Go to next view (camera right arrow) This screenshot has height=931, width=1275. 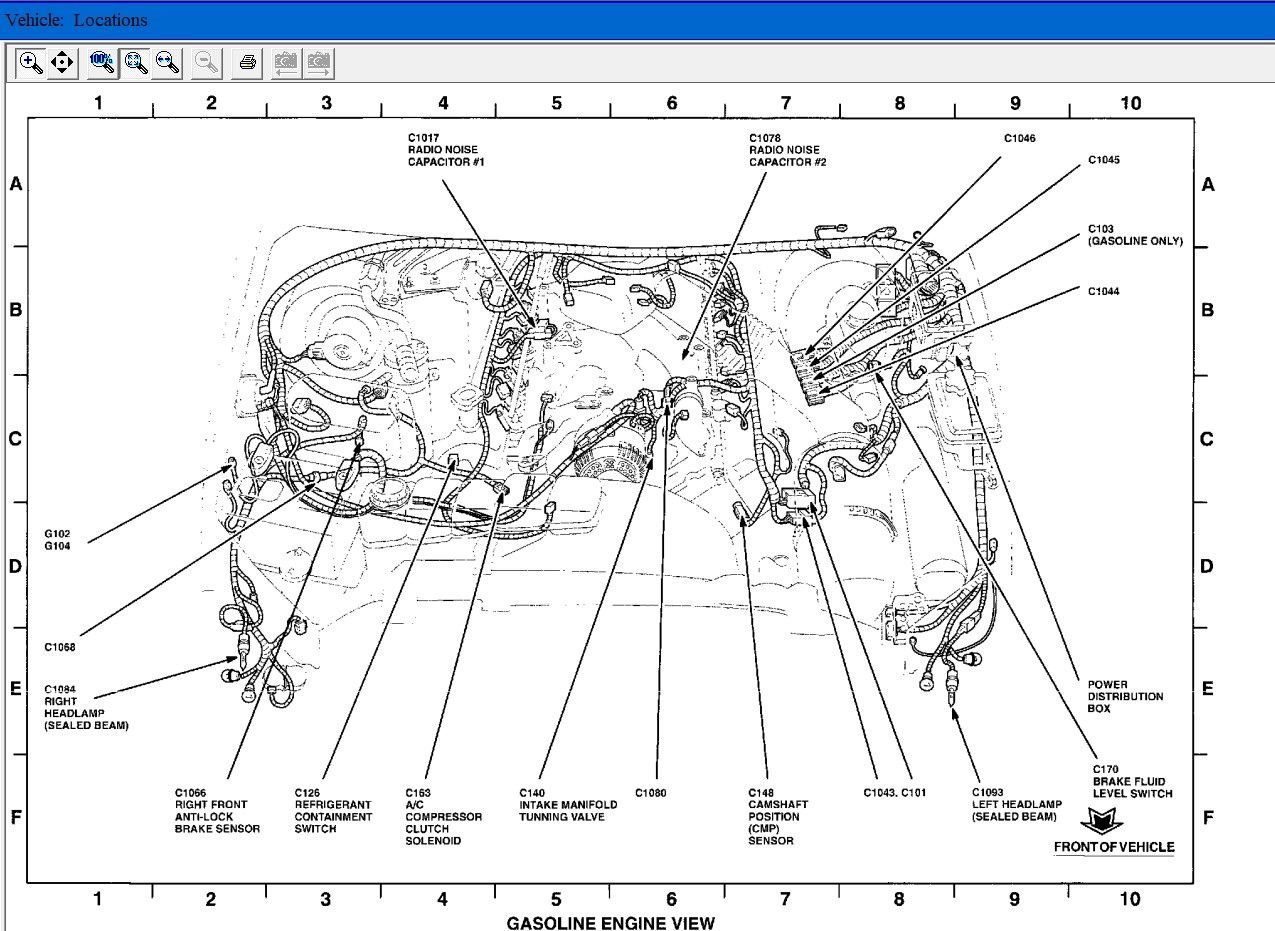click(x=319, y=63)
